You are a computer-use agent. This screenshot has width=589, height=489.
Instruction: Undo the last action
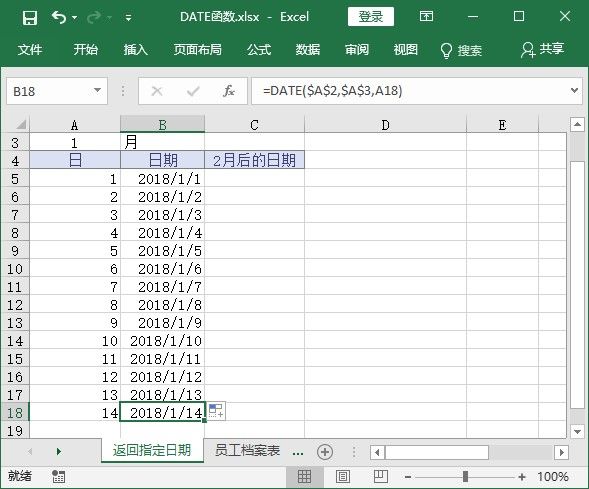59,17
